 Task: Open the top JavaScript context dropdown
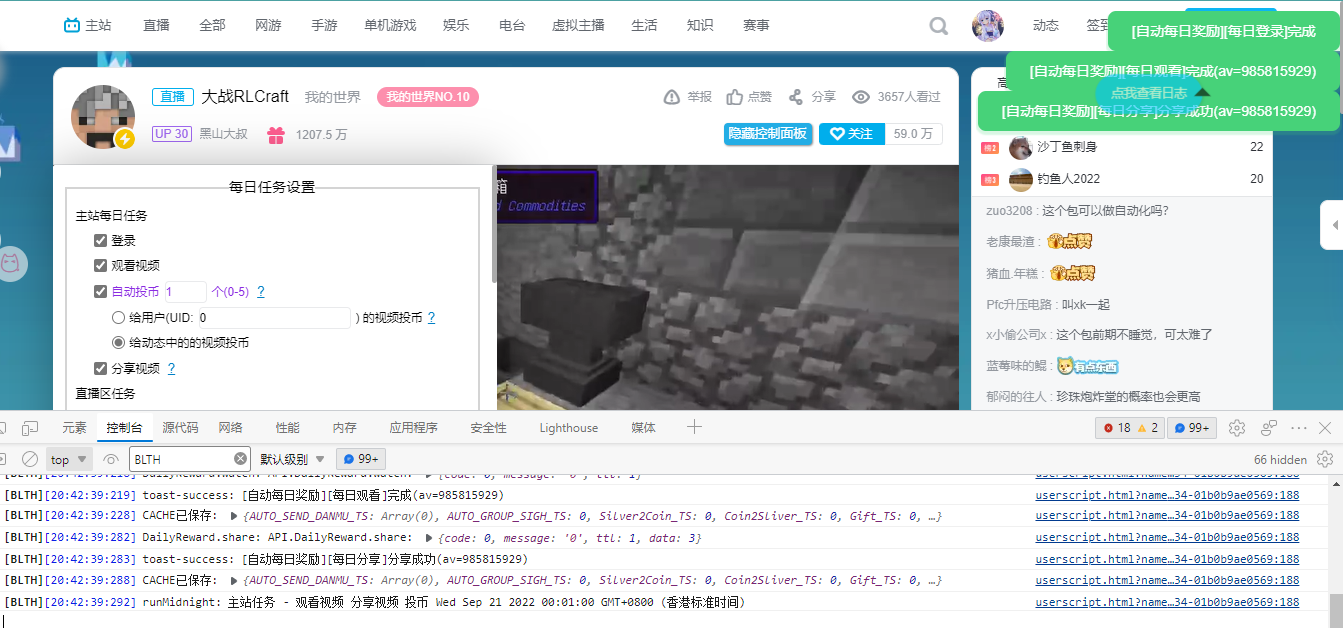pos(69,460)
